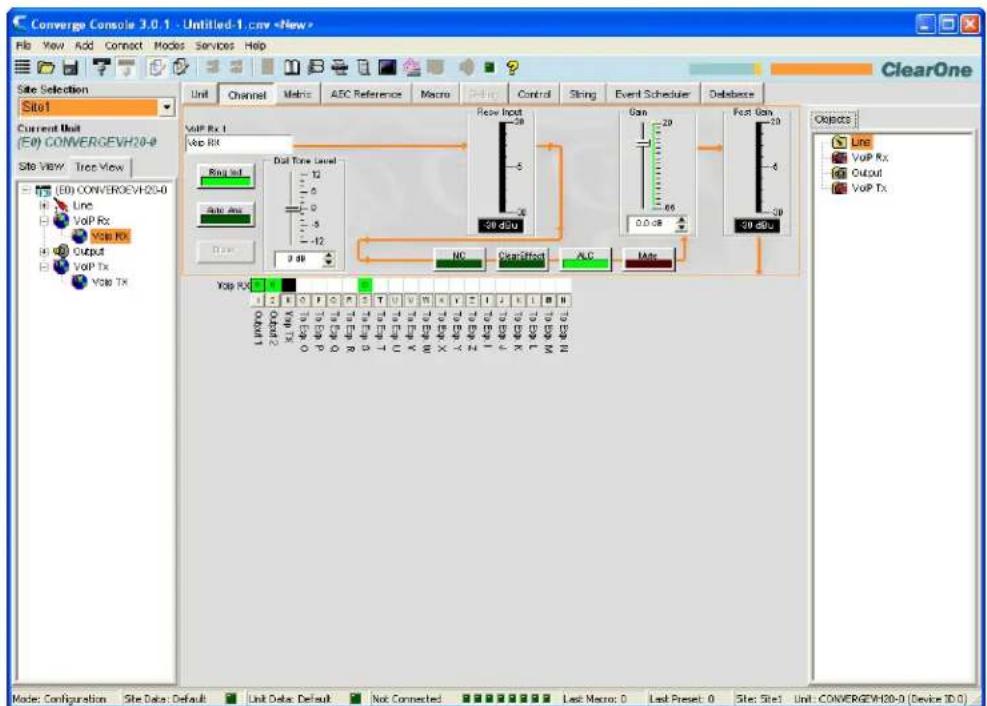Screen dimensions: 987x706
Task: Decrease the Gain value spinner
Action: point(681,227)
